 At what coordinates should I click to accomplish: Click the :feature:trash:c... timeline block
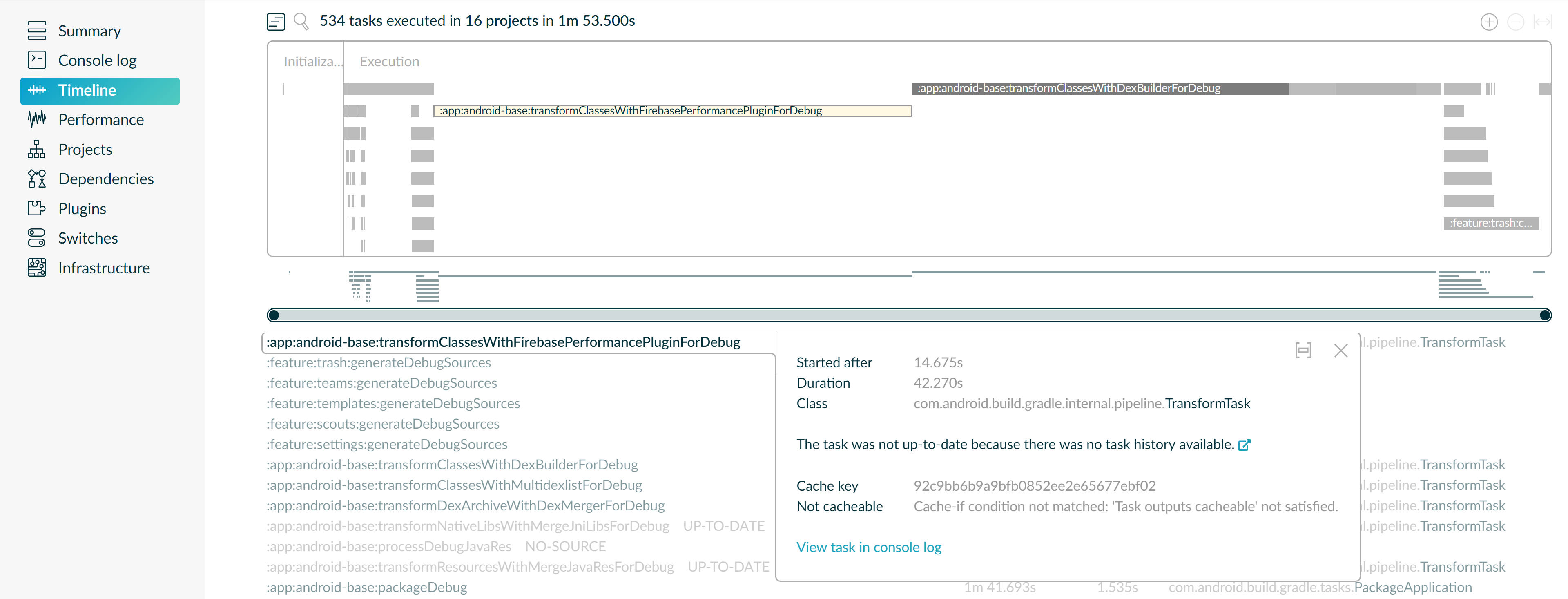[1491, 224]
